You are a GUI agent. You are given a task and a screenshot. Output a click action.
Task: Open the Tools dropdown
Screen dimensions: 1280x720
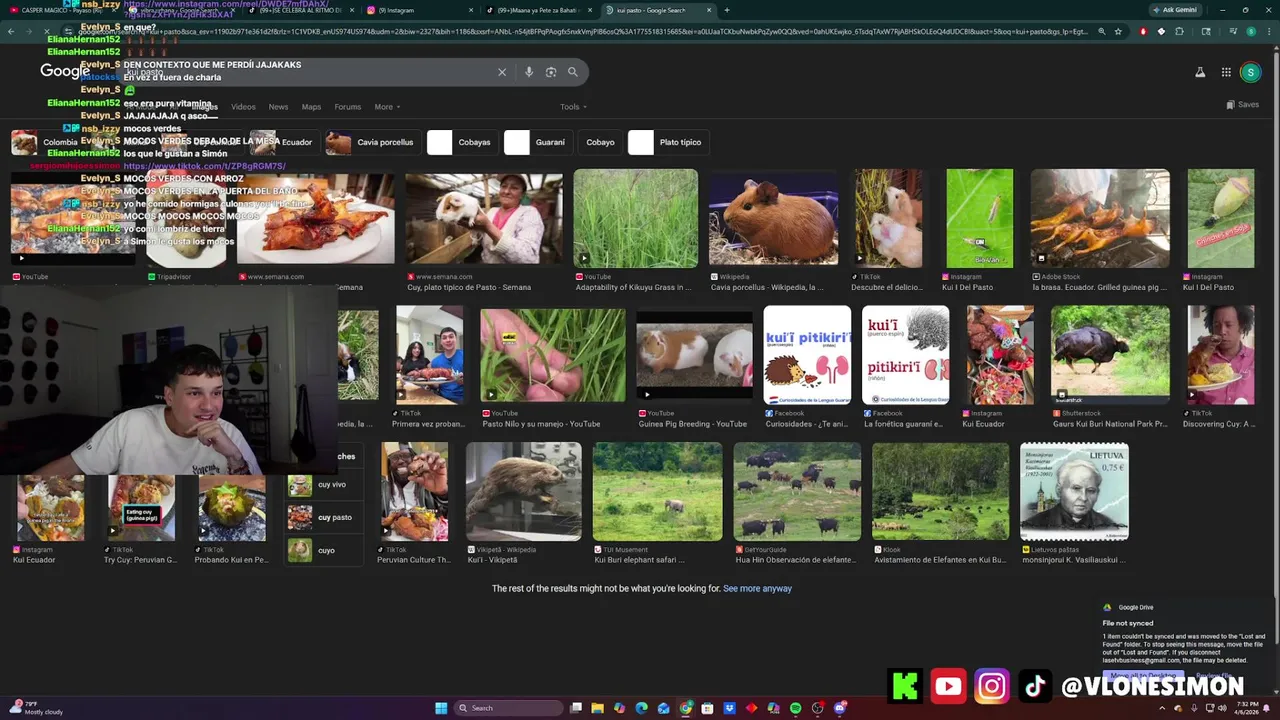point(573,107)
